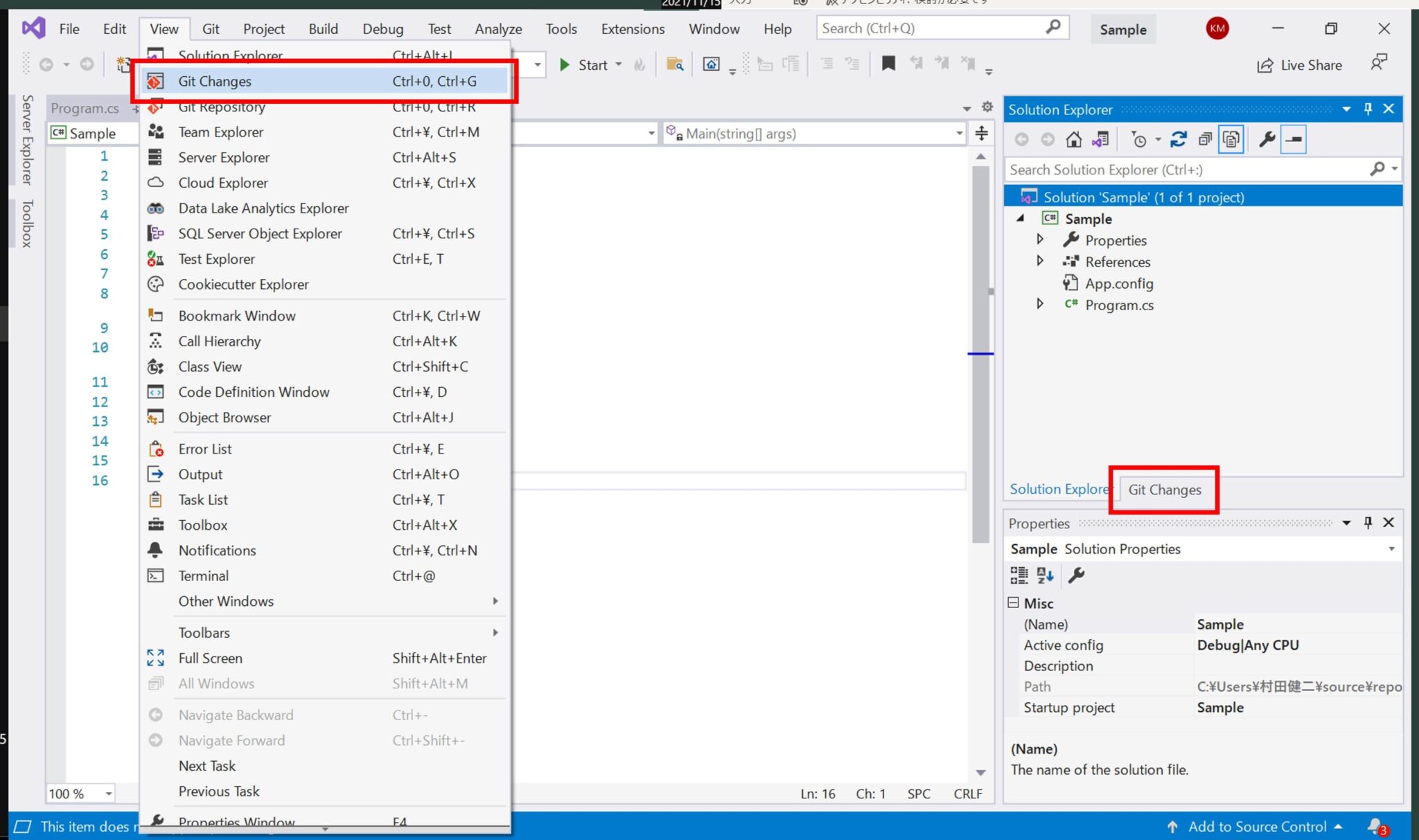Click the Sync with Active Document icon
This screenshot has height=840, width=1419.
pyautogui.click(x=1100, y=138)
